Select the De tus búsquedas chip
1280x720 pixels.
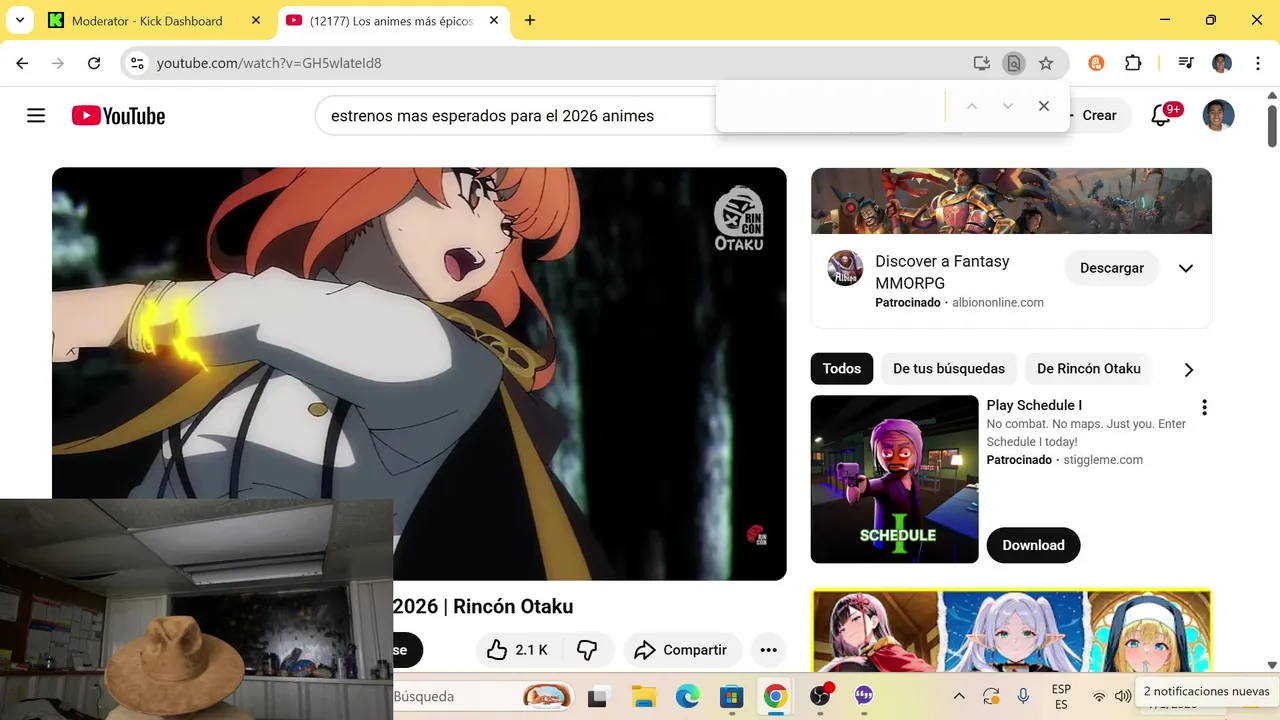(x=949, y=369)
